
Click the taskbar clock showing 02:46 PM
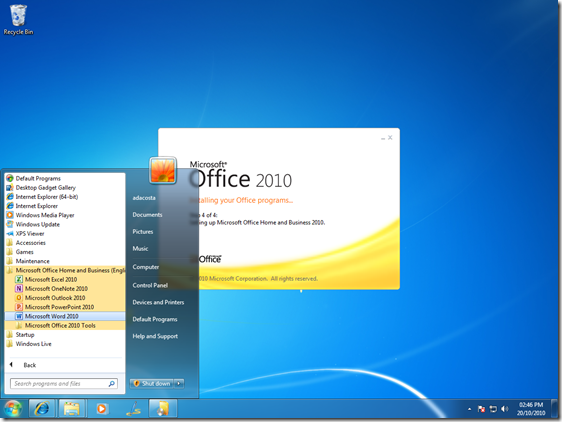(x=531, y=409)
